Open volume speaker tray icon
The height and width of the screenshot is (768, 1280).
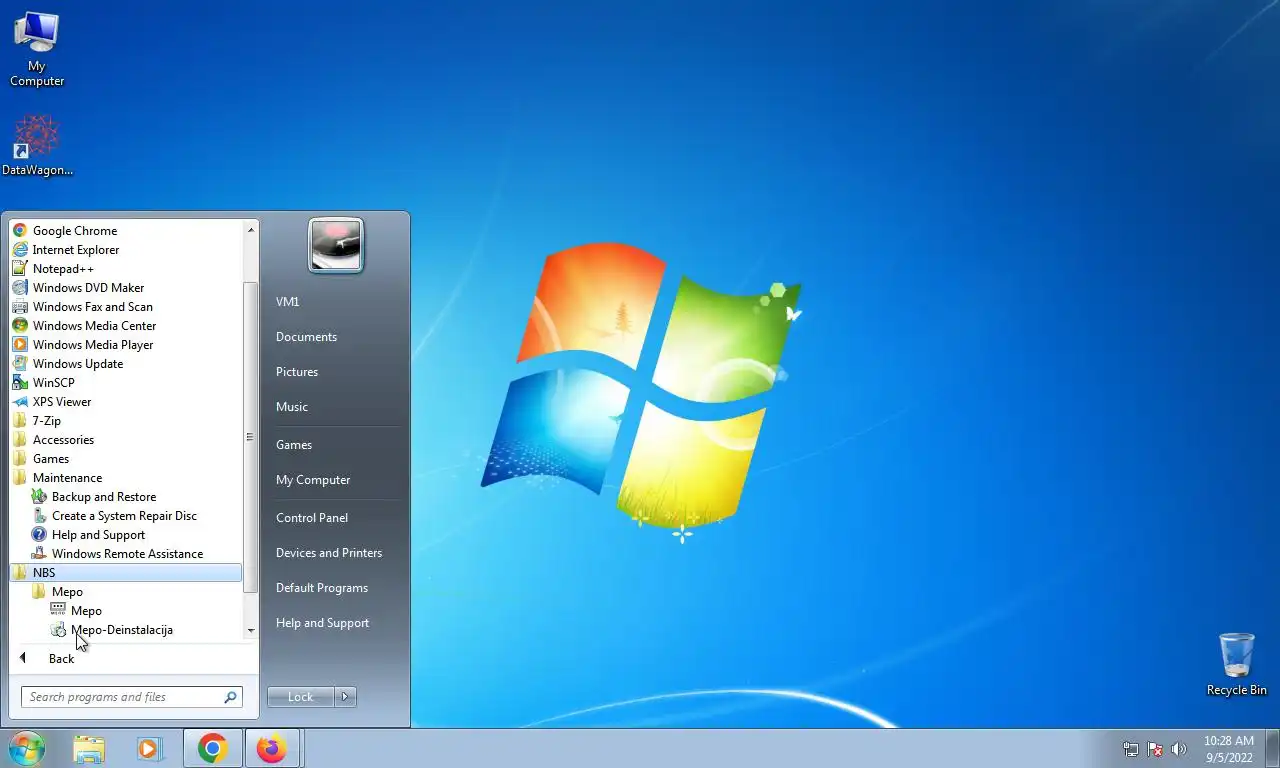coord(1179,749)
